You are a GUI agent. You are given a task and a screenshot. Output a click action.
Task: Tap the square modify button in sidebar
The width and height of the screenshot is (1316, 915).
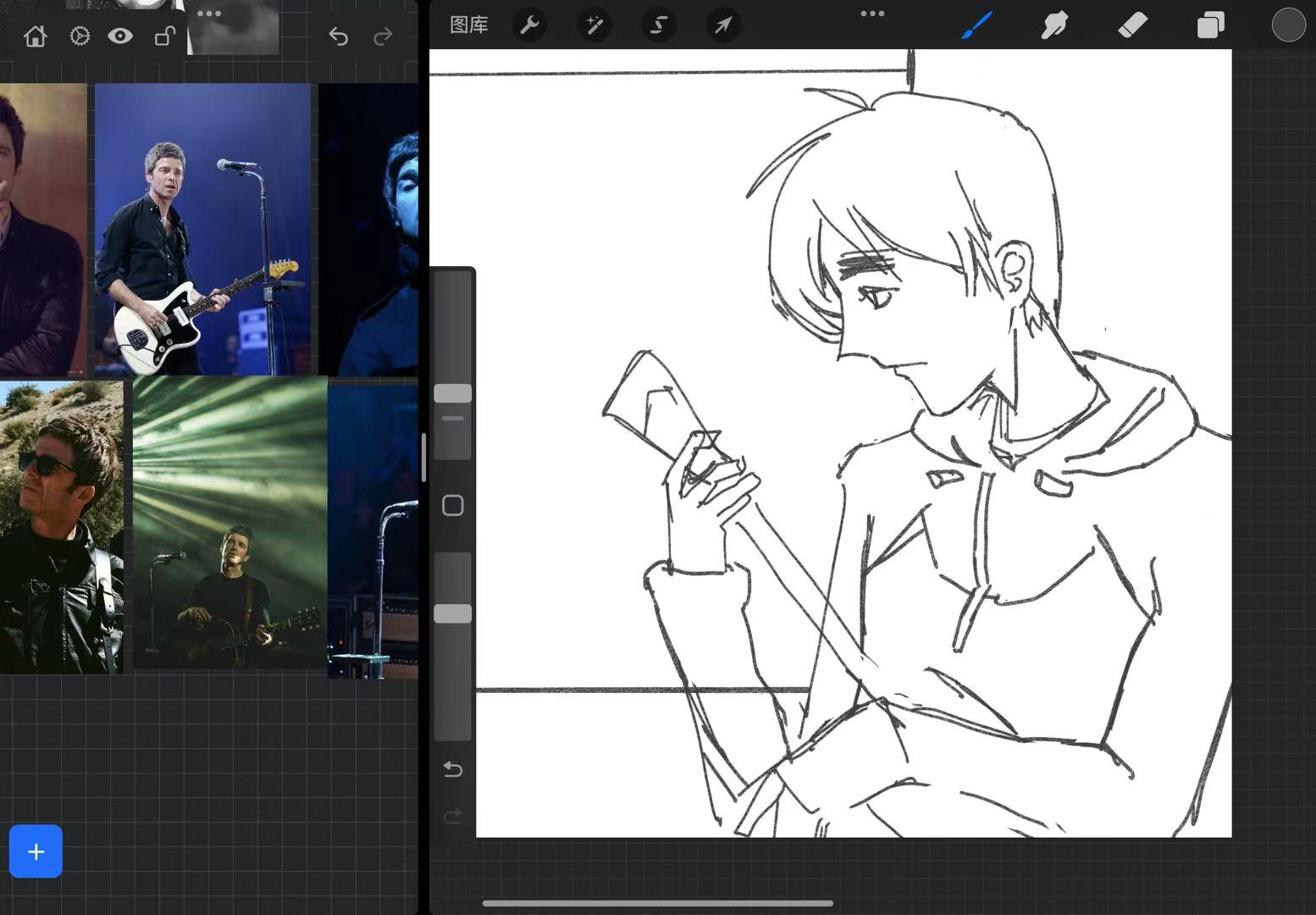coord(453,506)
